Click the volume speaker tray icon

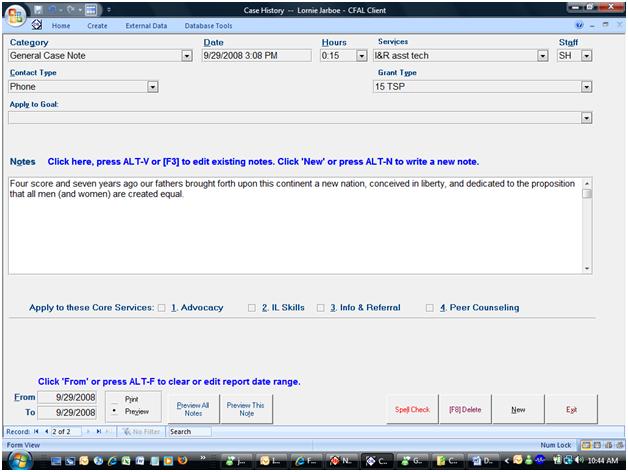pyautogui.click(x=579, y=460)
